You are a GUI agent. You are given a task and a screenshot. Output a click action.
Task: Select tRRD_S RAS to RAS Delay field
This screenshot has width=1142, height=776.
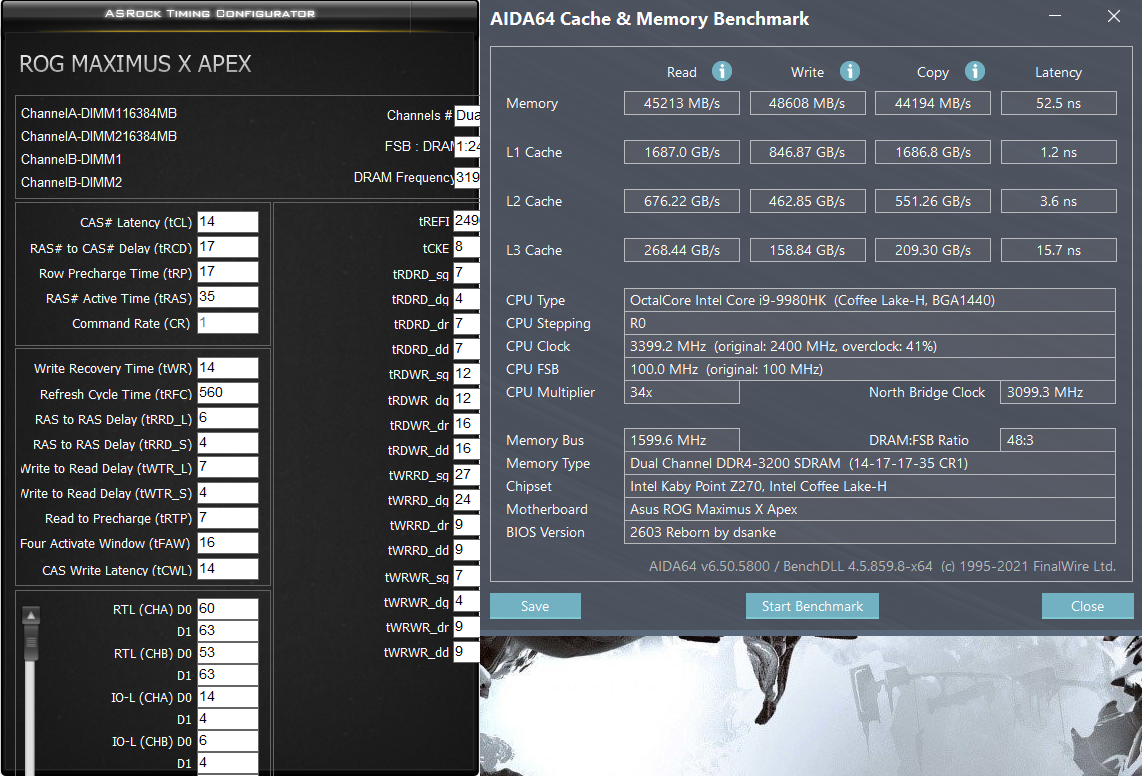[x=228, y=443]
